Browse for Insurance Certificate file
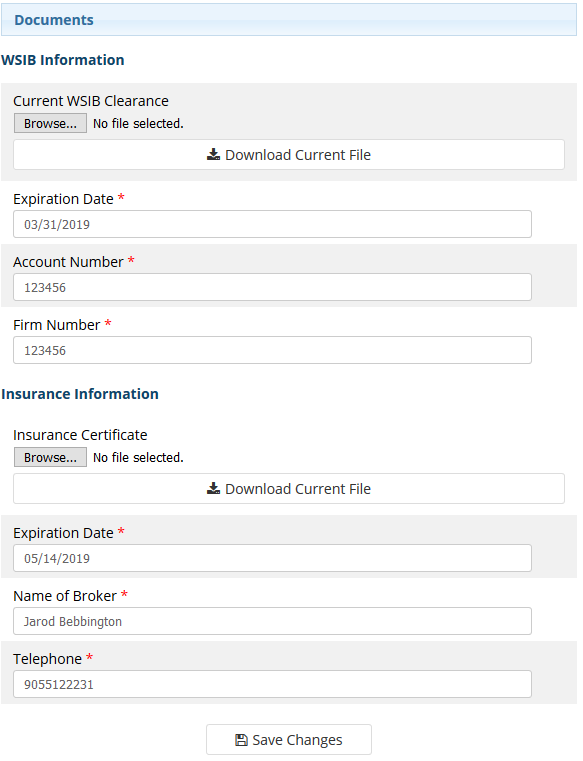 [50, 457]
